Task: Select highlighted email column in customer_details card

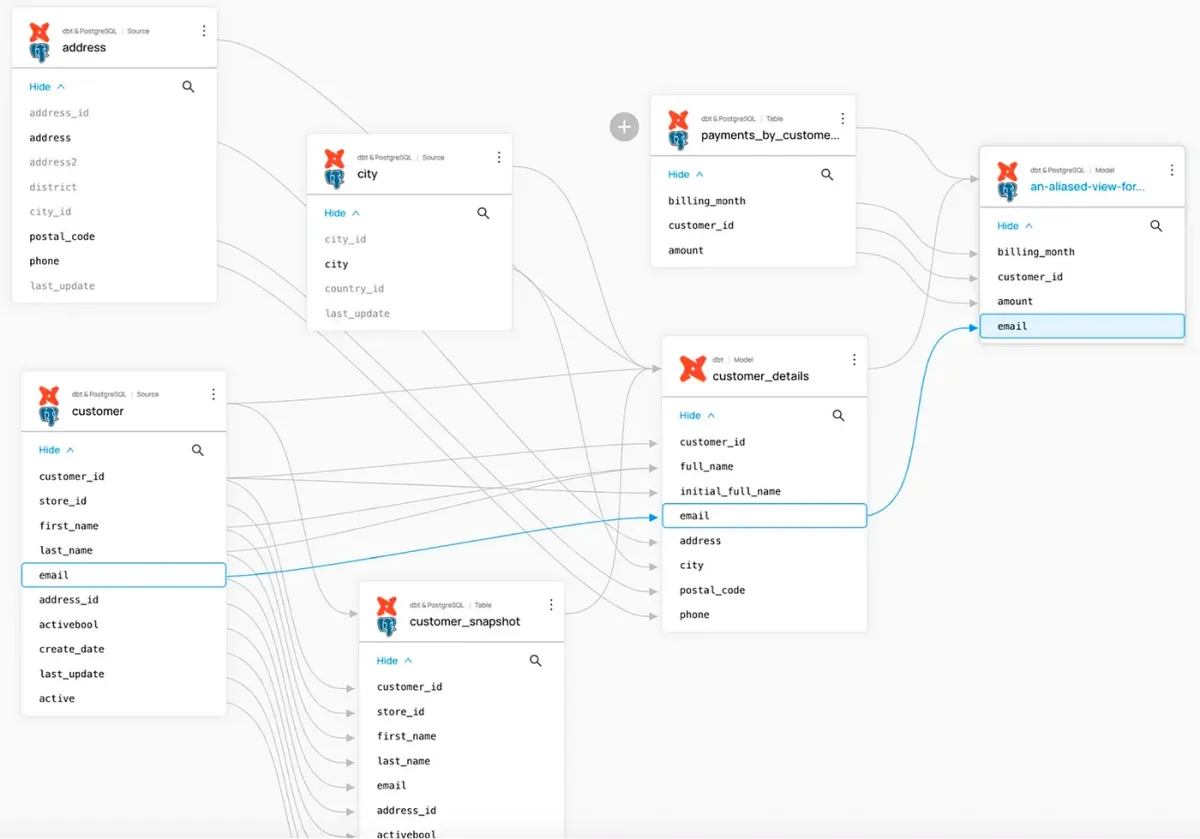Action: (x=764, y=516)
